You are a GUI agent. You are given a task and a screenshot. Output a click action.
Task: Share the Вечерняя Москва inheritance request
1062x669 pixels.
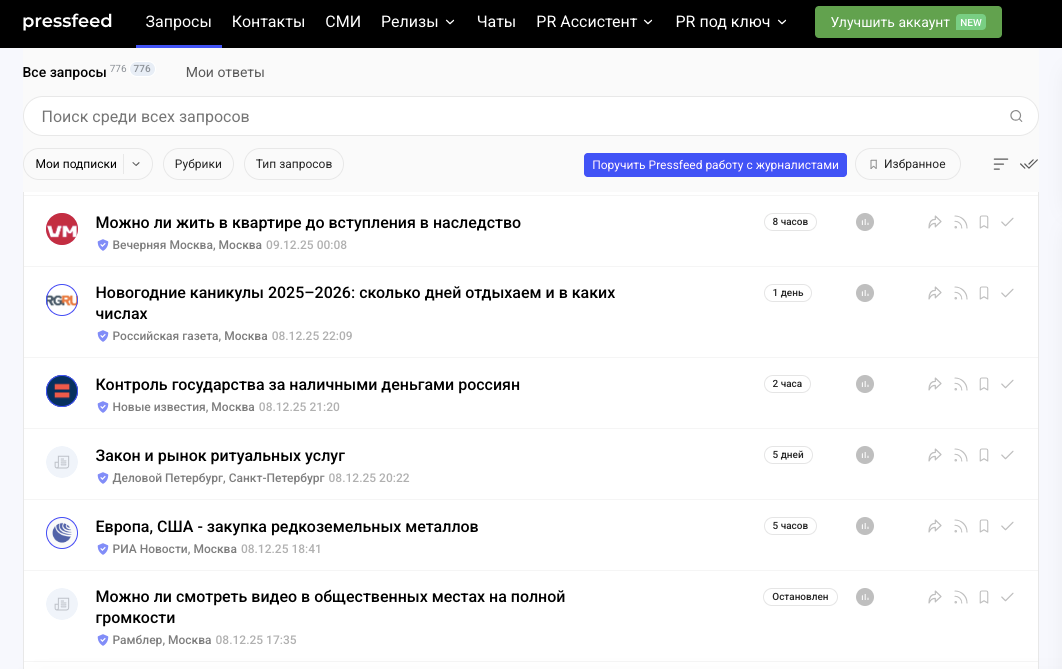click(x=935, y=222)
